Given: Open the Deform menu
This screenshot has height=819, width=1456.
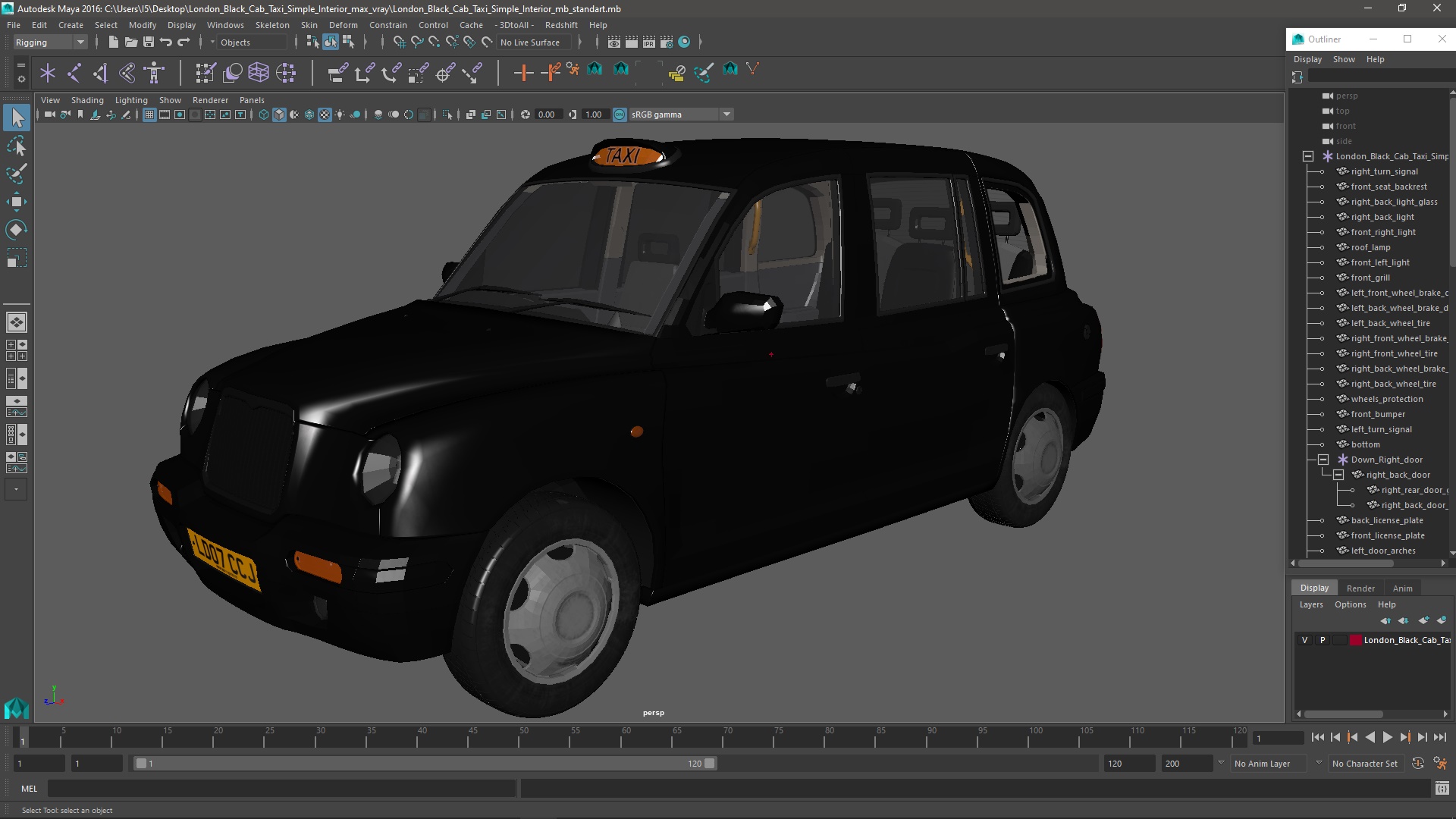Looking at the screenshot, I should pos(343,25).
